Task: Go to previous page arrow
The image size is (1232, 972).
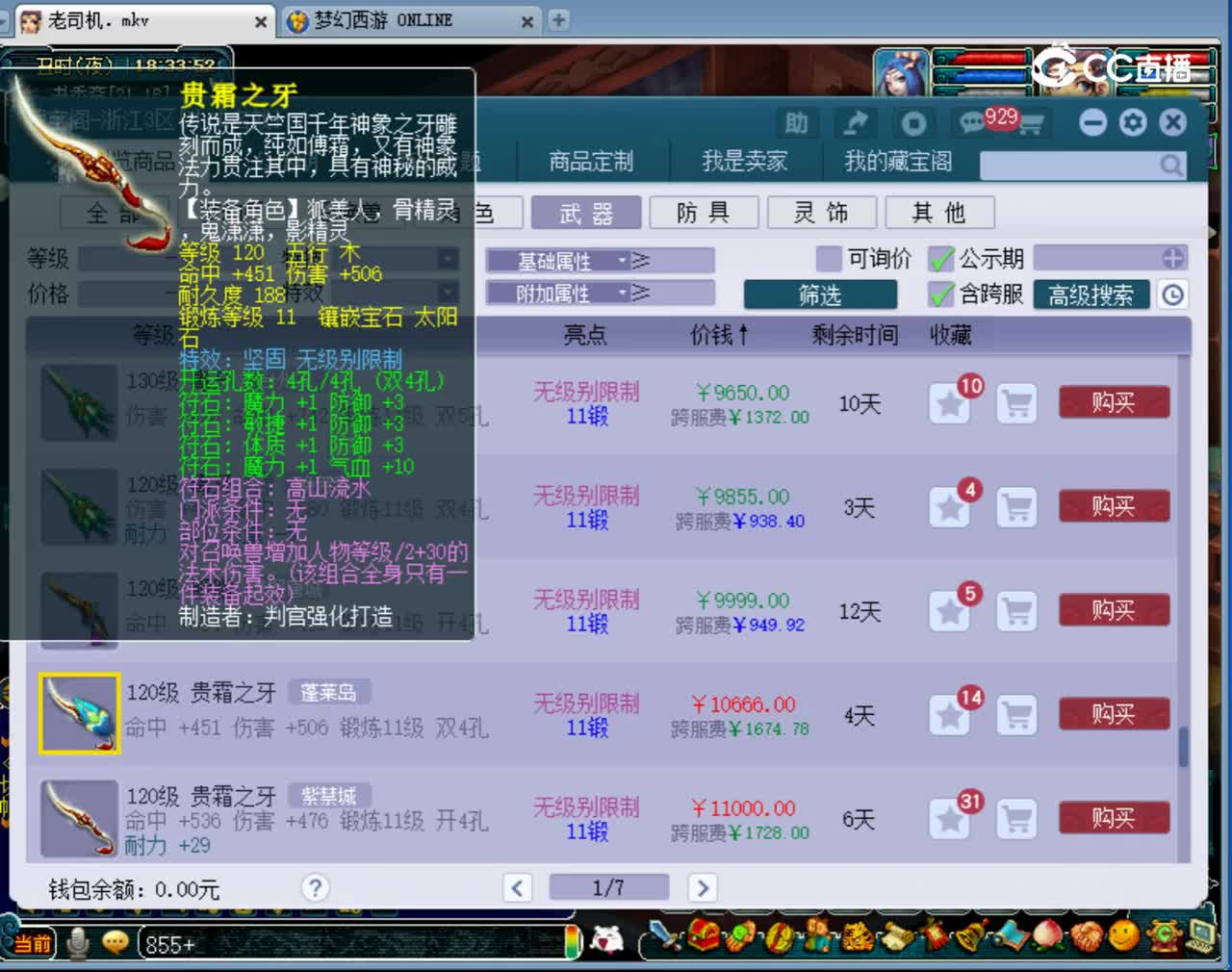Action: point(517,887)
